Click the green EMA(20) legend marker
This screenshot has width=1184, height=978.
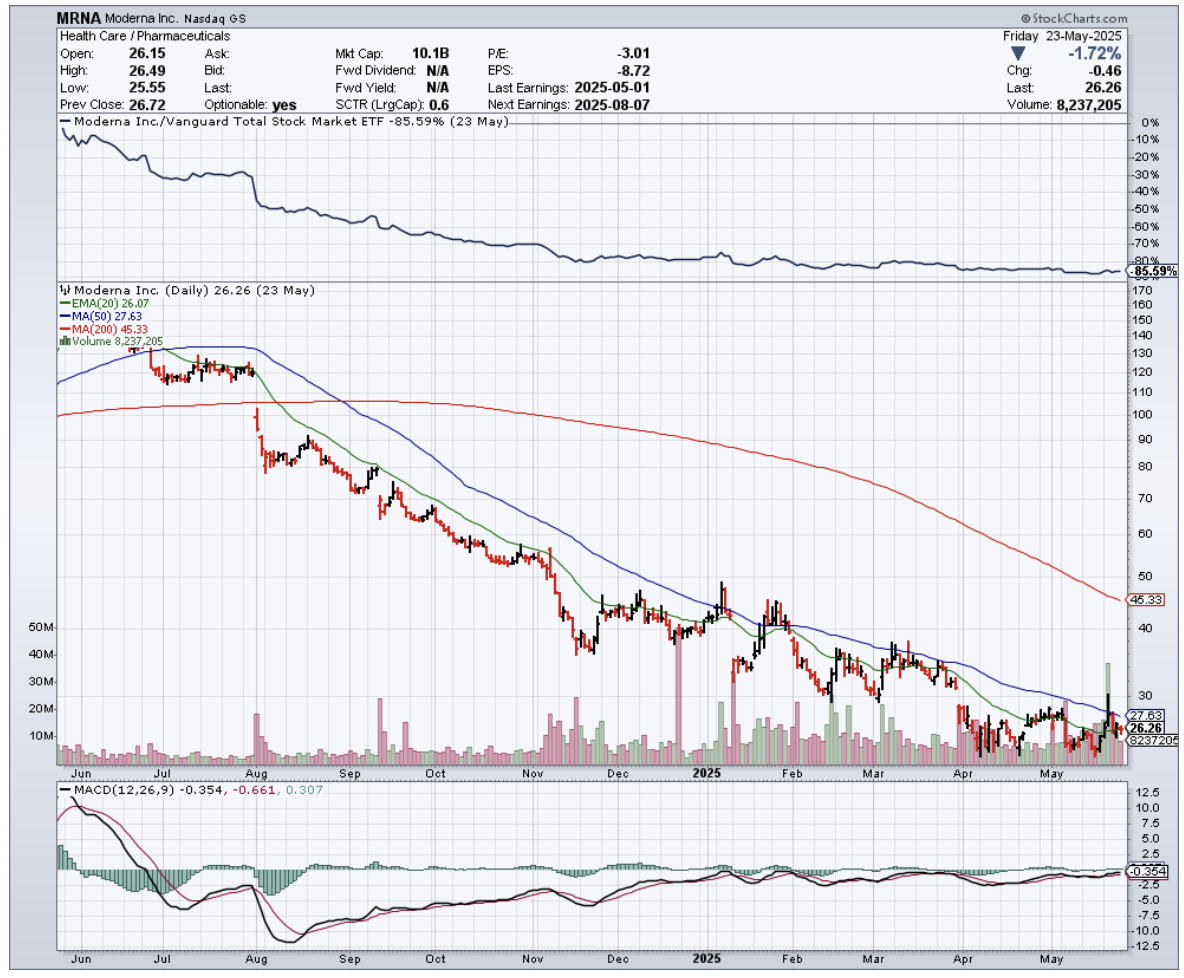[64, 303]
